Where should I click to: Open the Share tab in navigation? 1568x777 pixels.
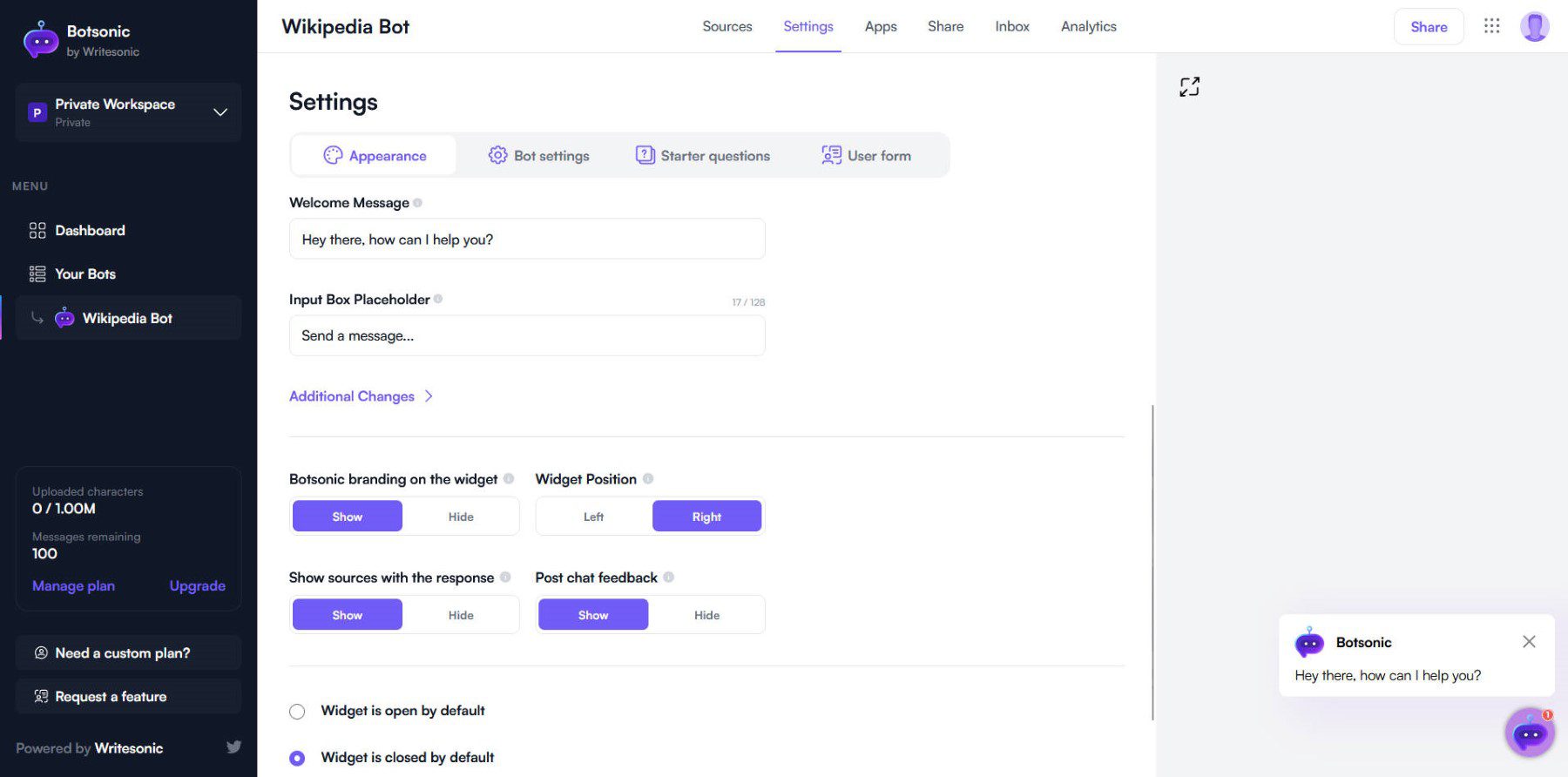945,26
